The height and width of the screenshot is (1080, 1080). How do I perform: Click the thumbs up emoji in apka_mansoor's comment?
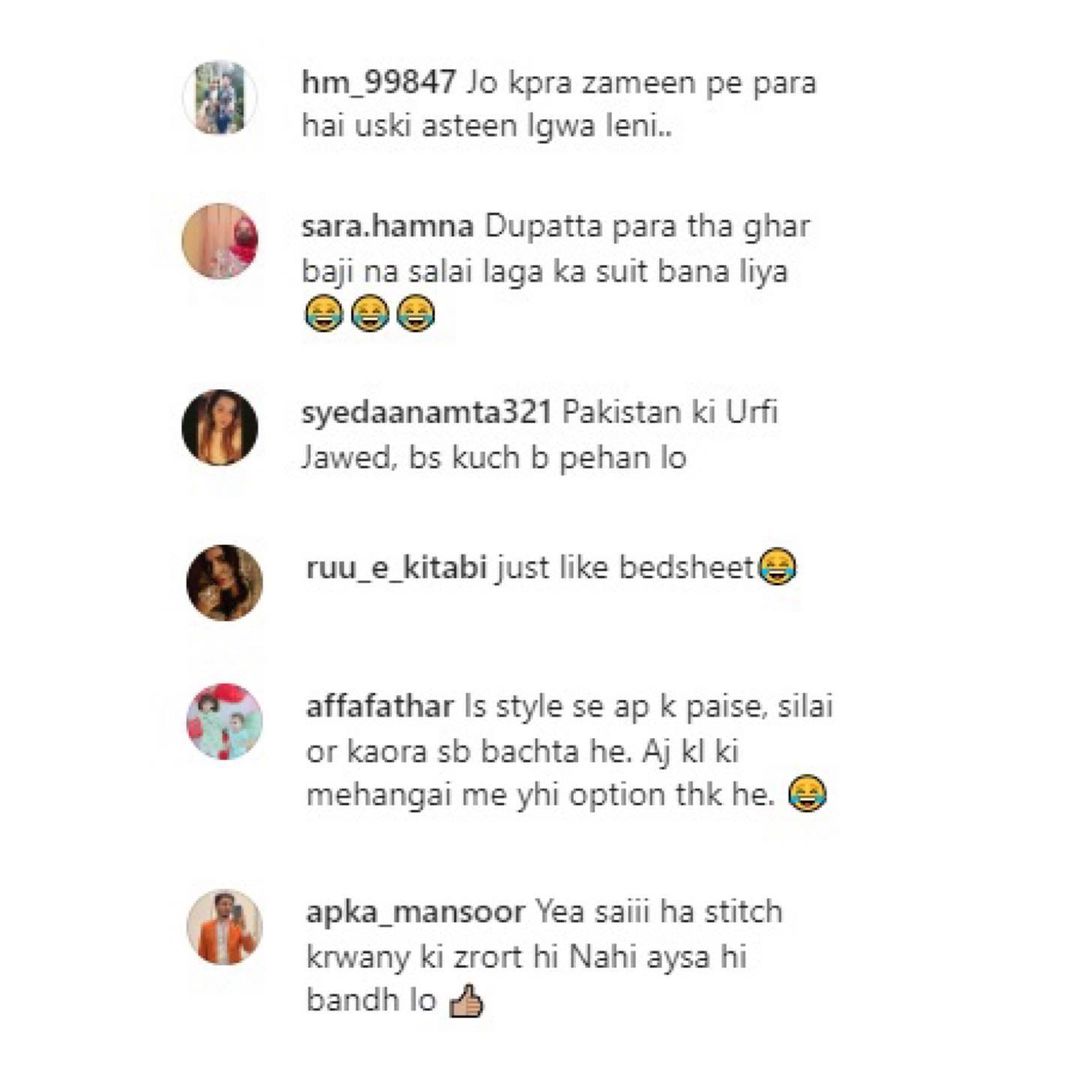click(x=466, y=1000)
